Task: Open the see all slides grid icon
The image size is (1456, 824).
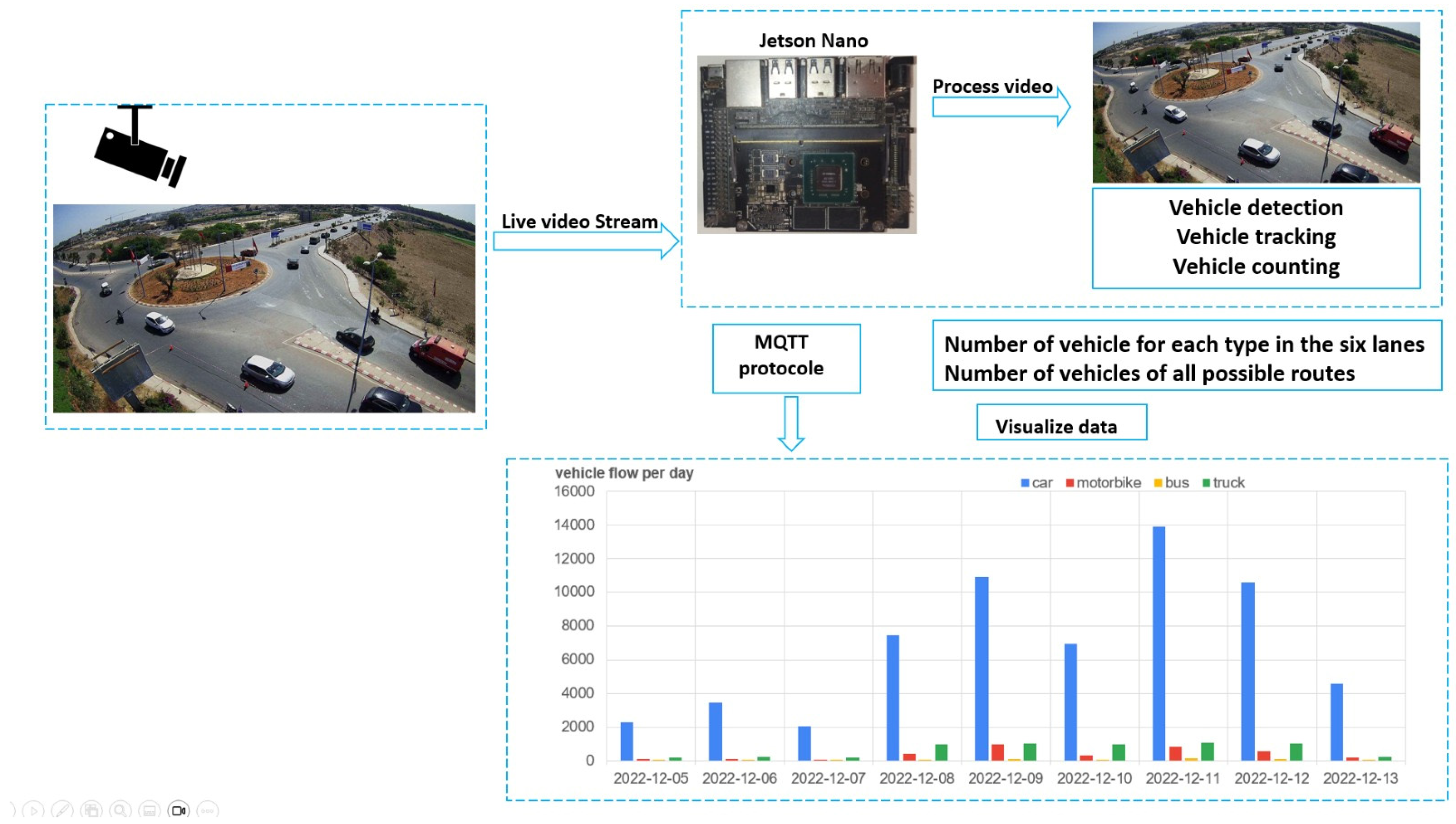Action: click(x=91, y=810)
